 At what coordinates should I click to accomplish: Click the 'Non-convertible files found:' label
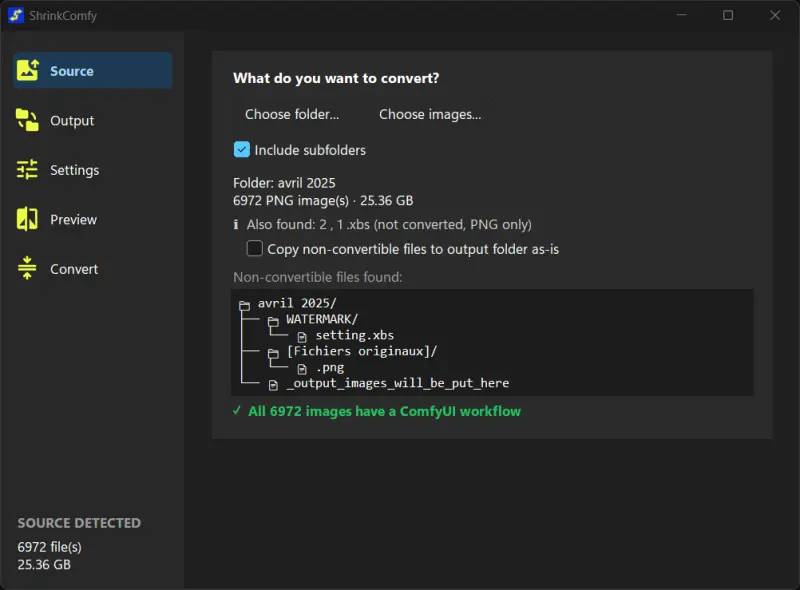point(317,277)
